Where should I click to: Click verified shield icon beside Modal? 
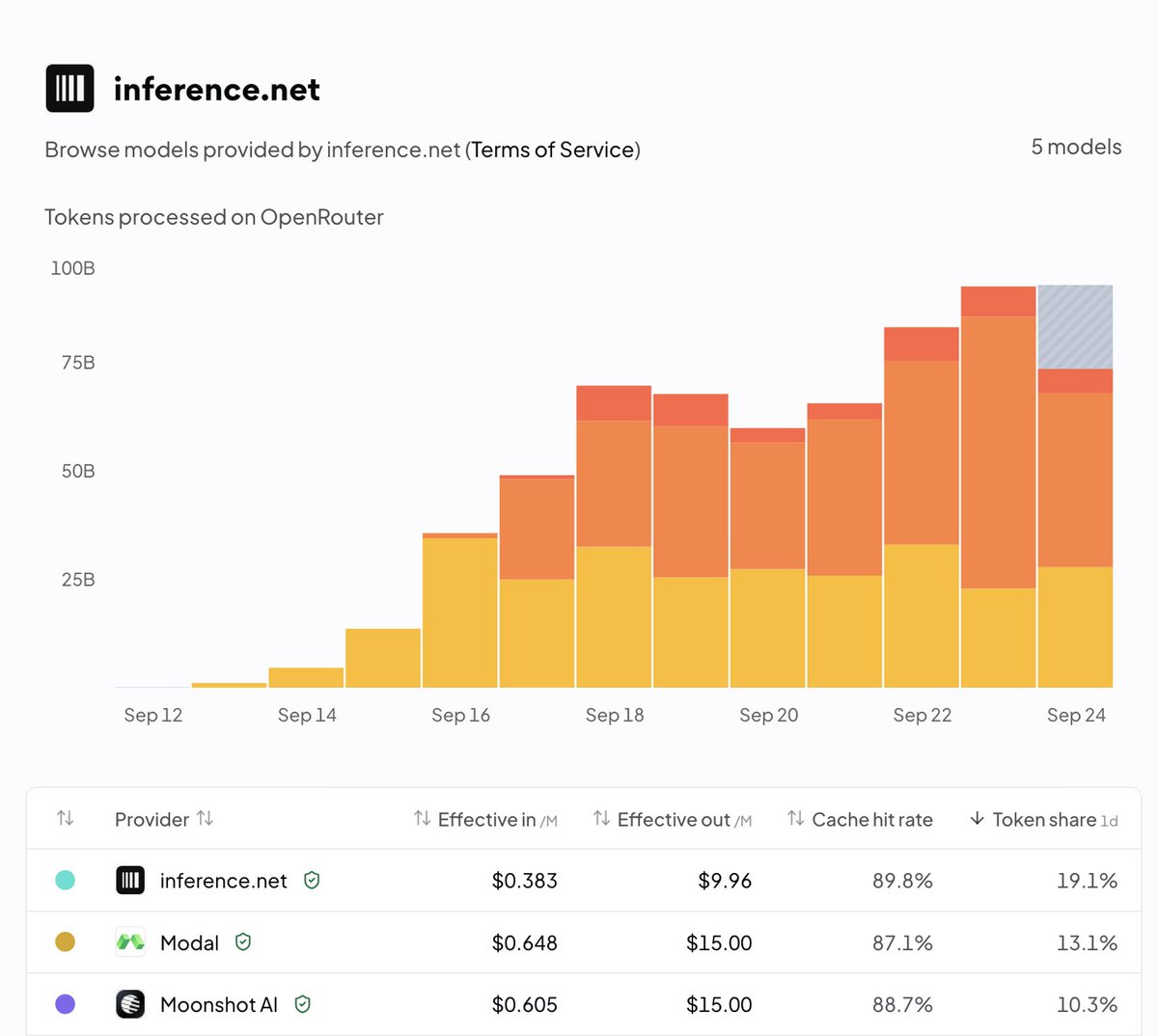click(243, 941)
